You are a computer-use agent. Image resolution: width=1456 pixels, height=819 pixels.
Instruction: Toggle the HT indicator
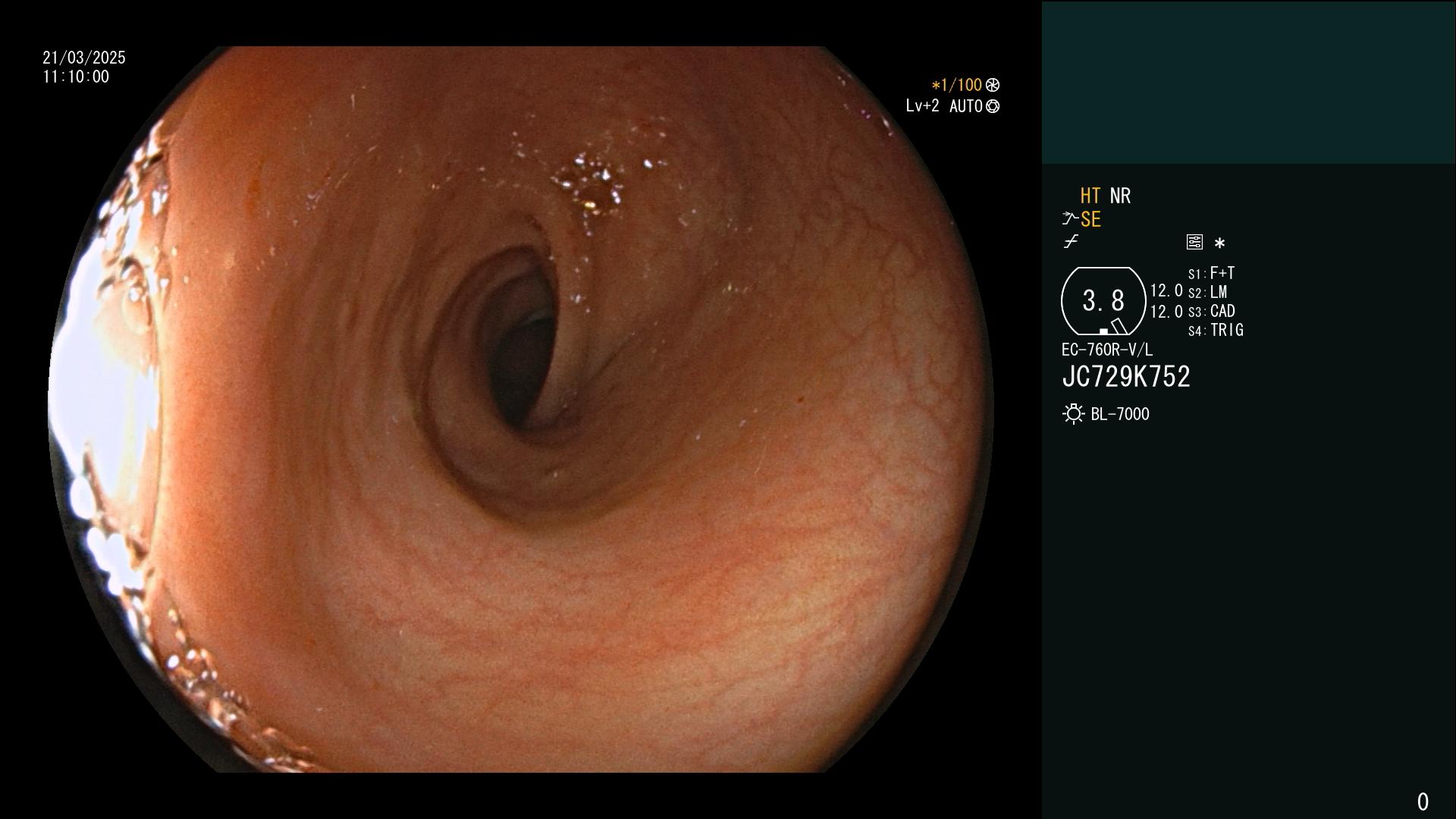tap(1090, 196)
